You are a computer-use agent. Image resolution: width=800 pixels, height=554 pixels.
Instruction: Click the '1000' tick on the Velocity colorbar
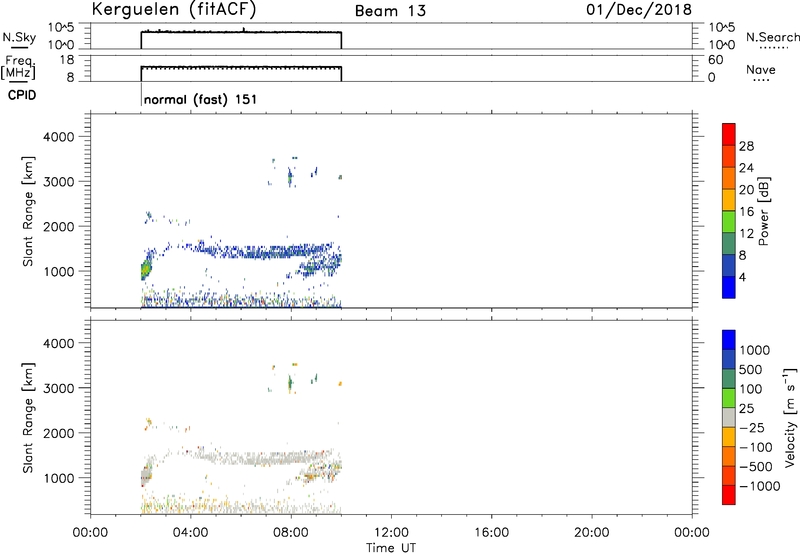pos(755,350)
